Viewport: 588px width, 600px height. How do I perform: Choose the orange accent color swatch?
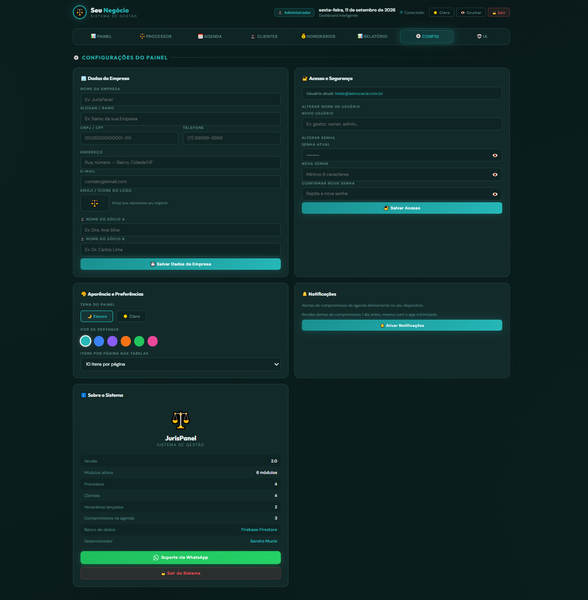pyautogui.click(x=126, y=341)
